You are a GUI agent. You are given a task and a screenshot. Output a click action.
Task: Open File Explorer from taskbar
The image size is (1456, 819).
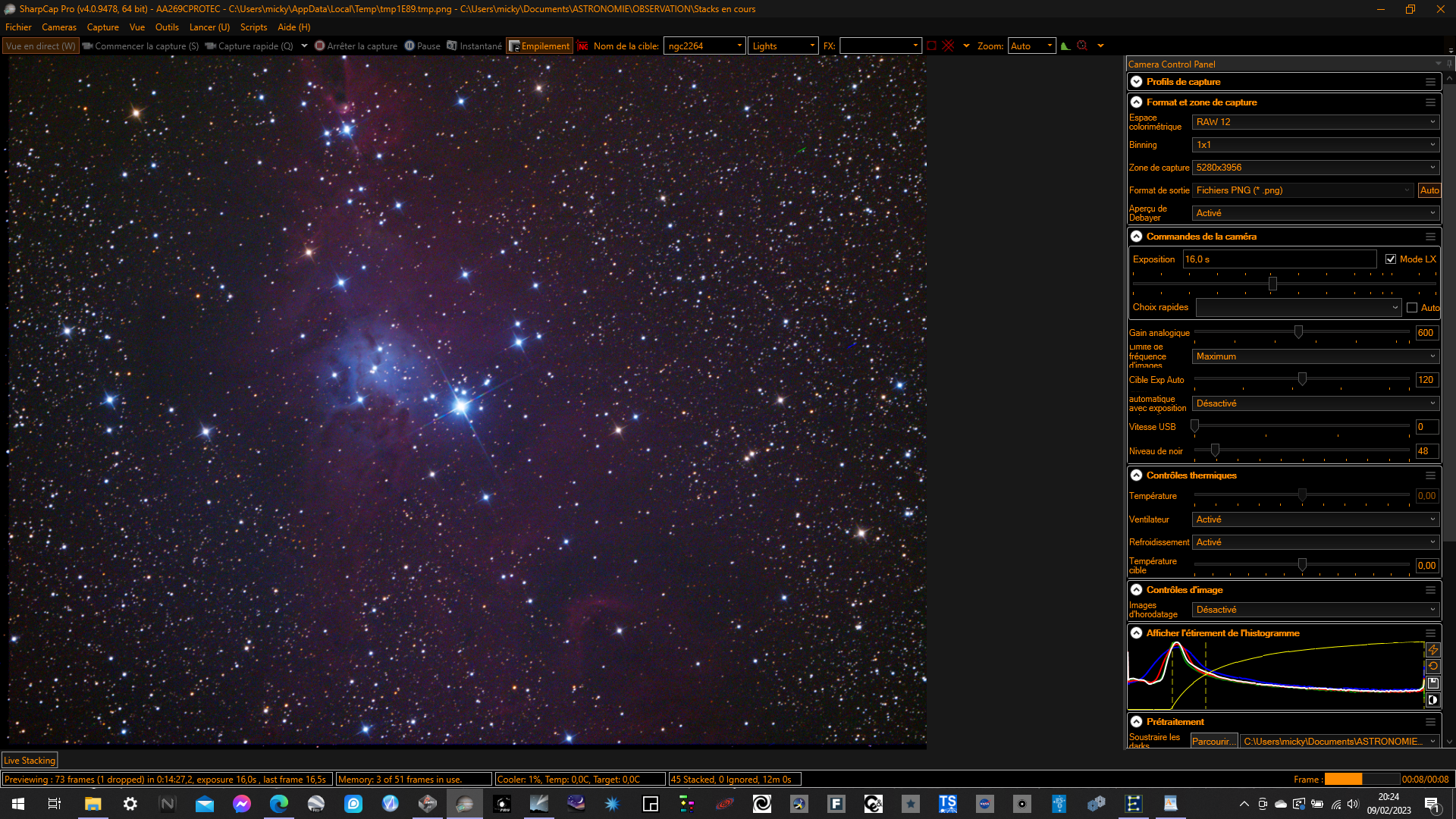pyautogui.click(x=93, y=804)
